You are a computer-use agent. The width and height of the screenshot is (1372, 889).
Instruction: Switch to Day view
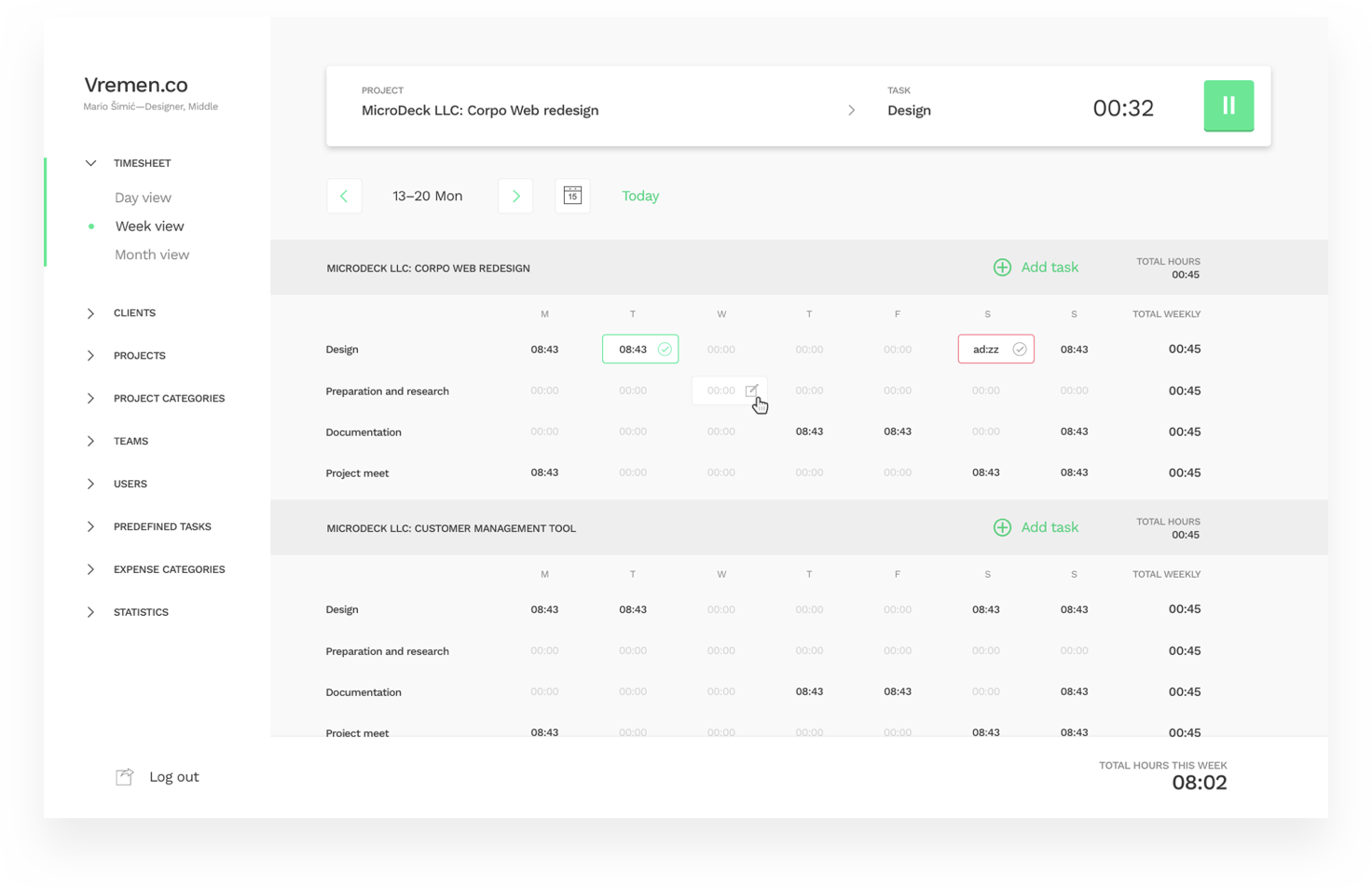[143, 198]
